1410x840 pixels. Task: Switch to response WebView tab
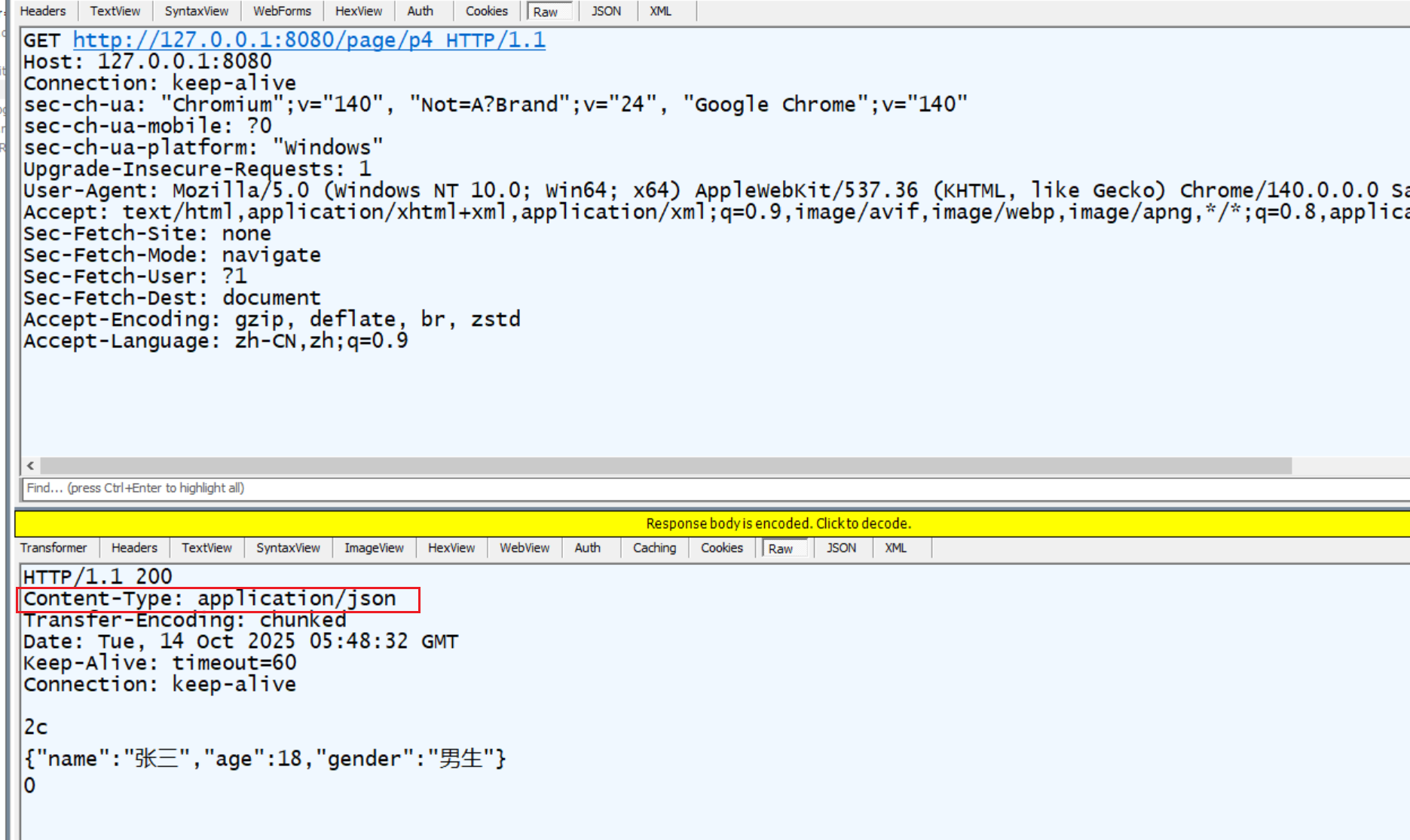525,548
